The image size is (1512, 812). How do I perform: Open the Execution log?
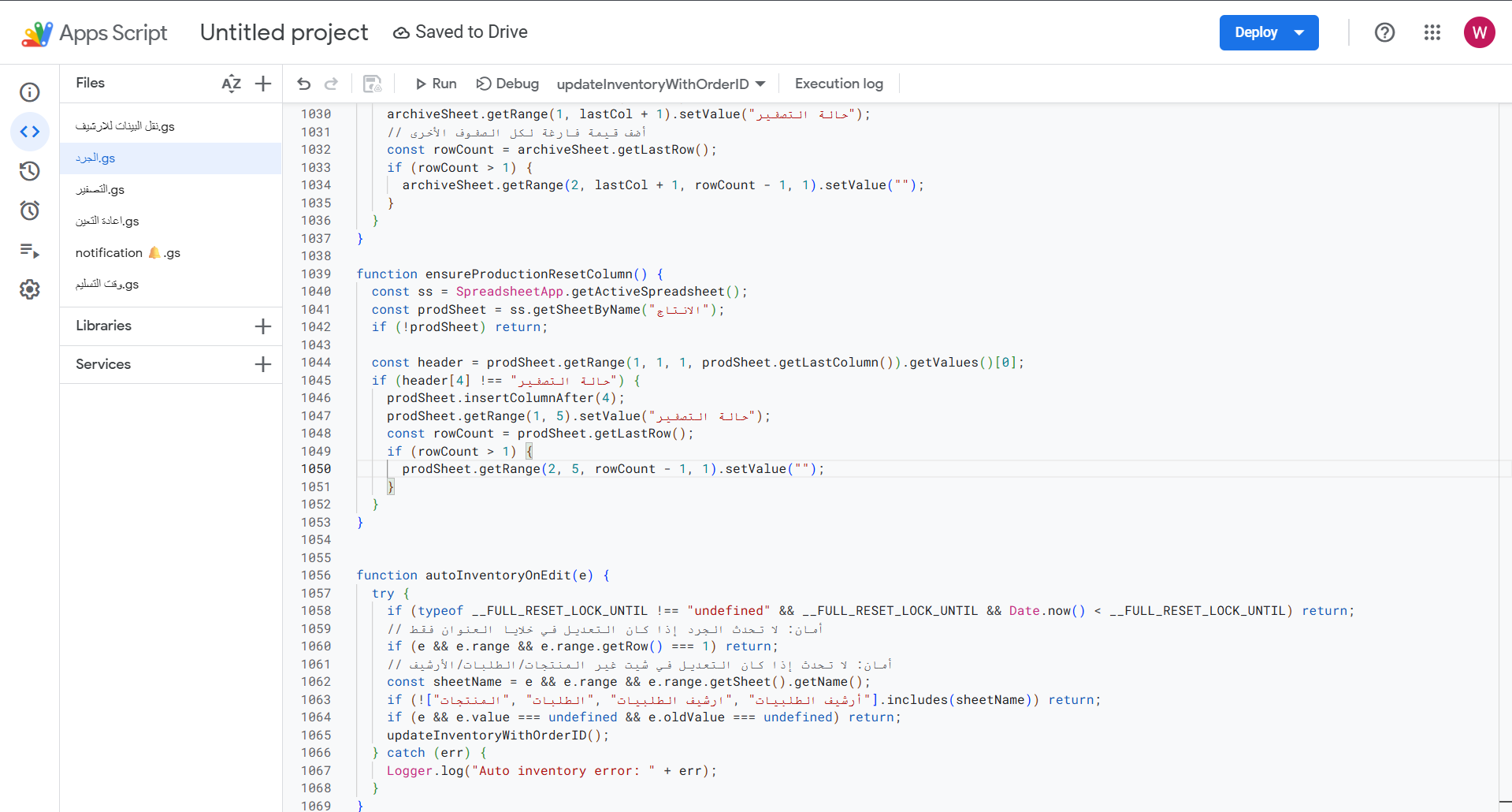pos(838,84)
